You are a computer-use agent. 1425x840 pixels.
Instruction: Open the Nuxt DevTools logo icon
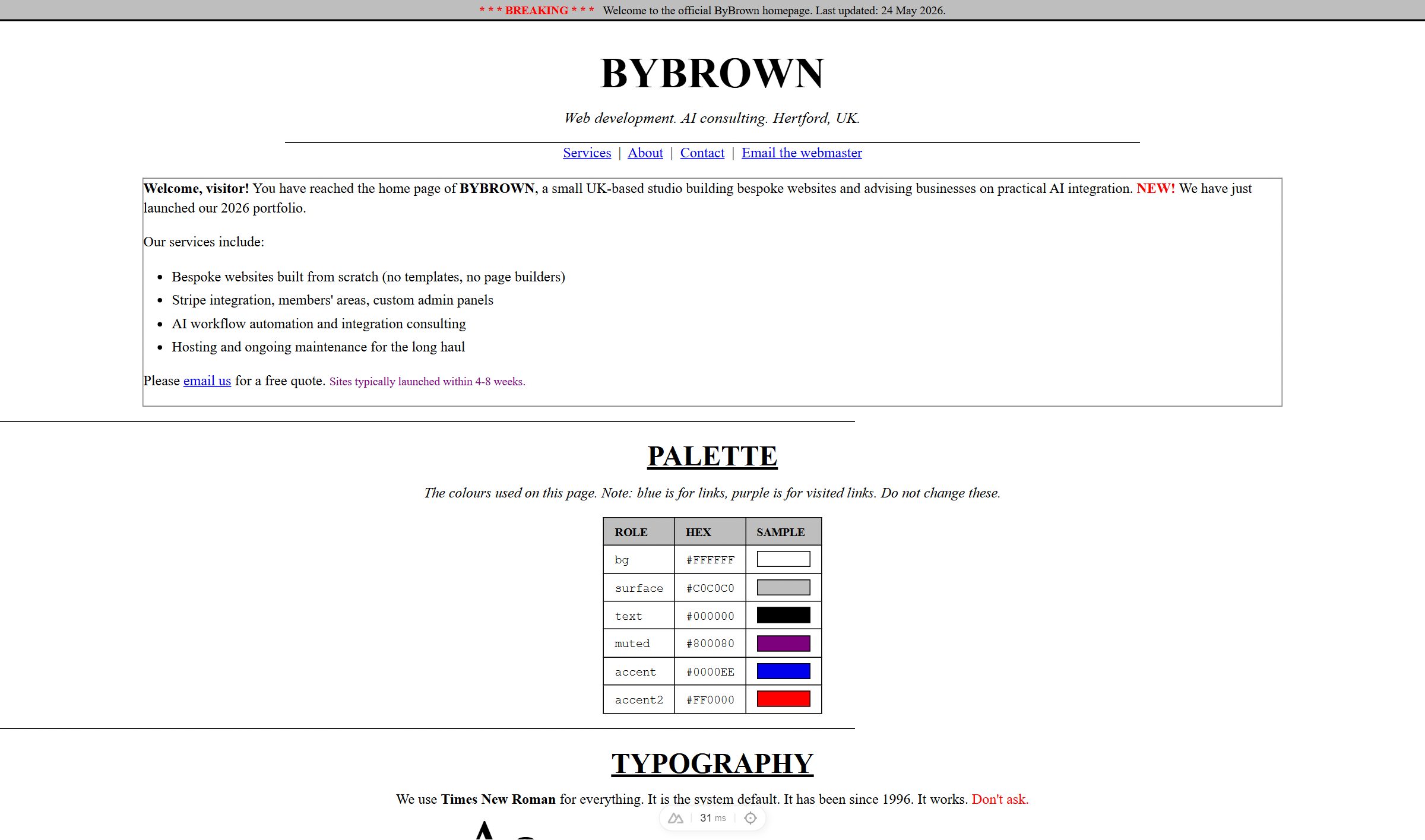tap(675, 818)
